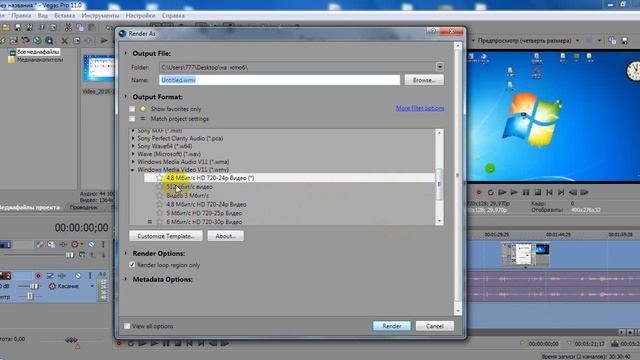Click the Save floppy icon in top toolbar
Image resolution: width=640 pixels, height=360 pixels.
[x=18, y=27]
